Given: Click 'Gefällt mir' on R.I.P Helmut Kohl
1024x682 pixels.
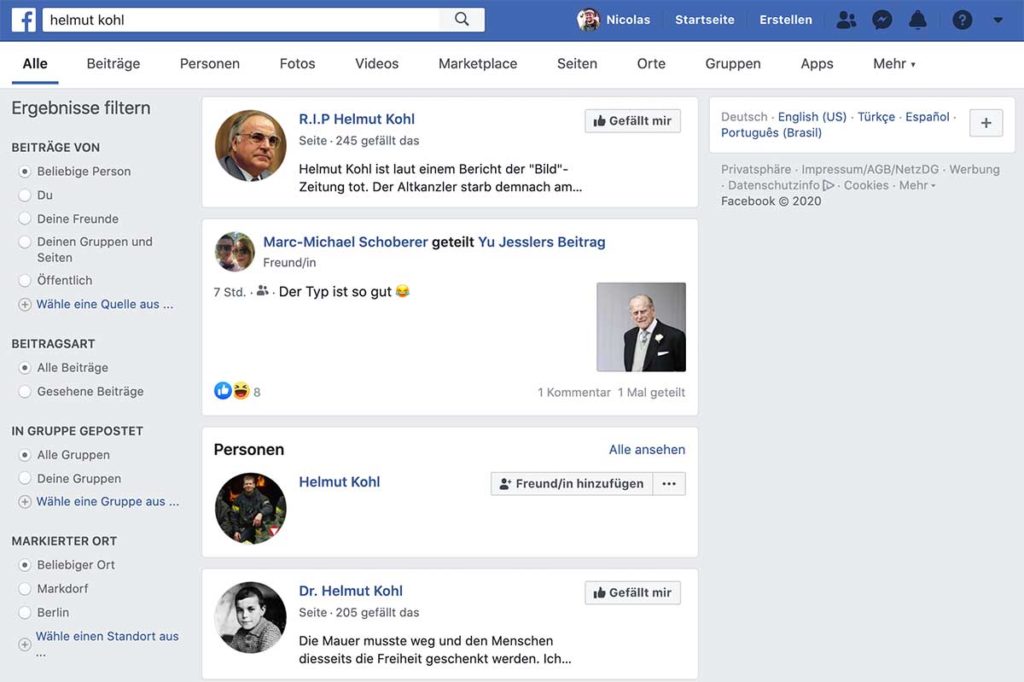Looking at the screenshot, I should (x=632, y=121).
